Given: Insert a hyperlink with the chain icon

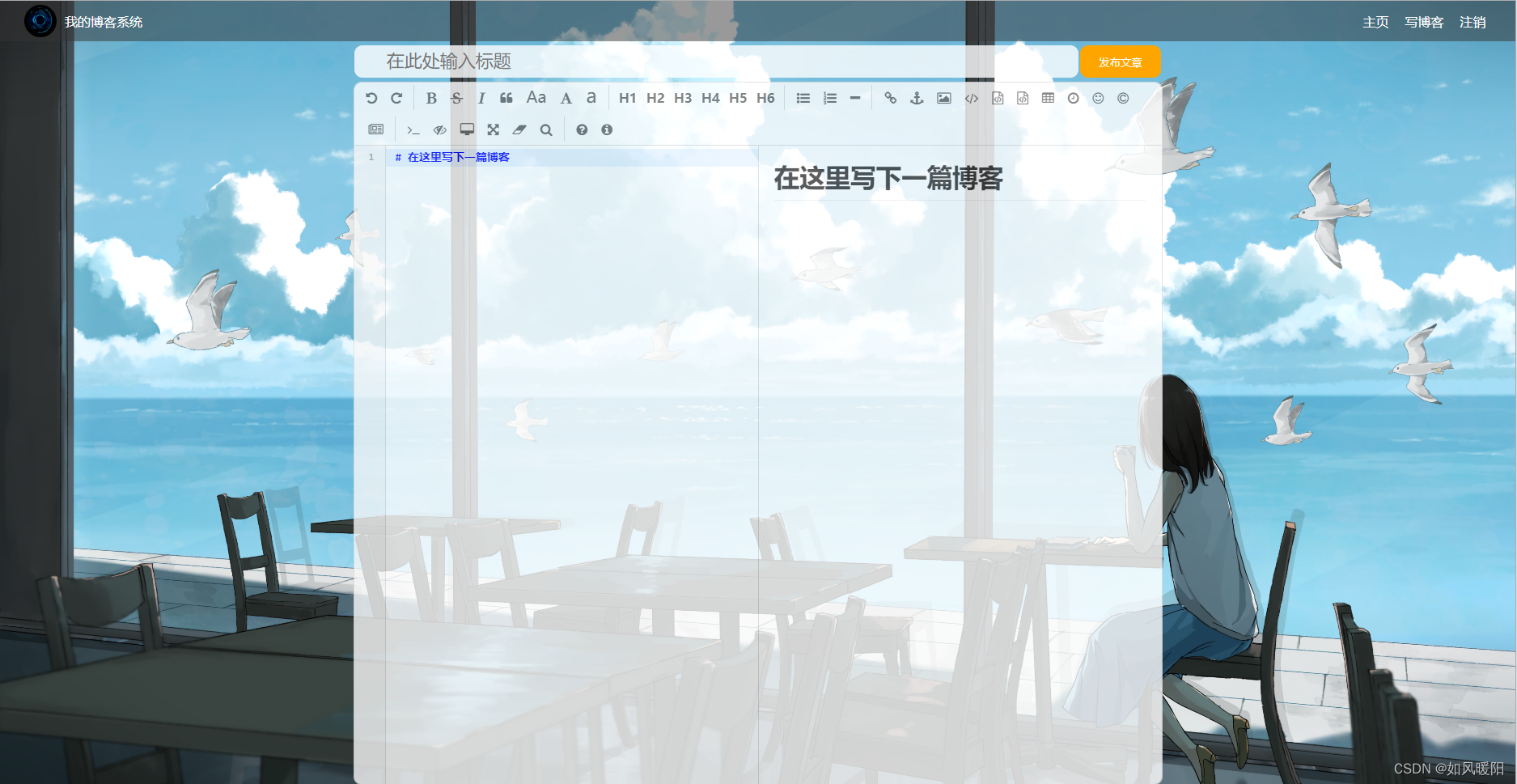Looking at the screenshot, I should 891,98.
